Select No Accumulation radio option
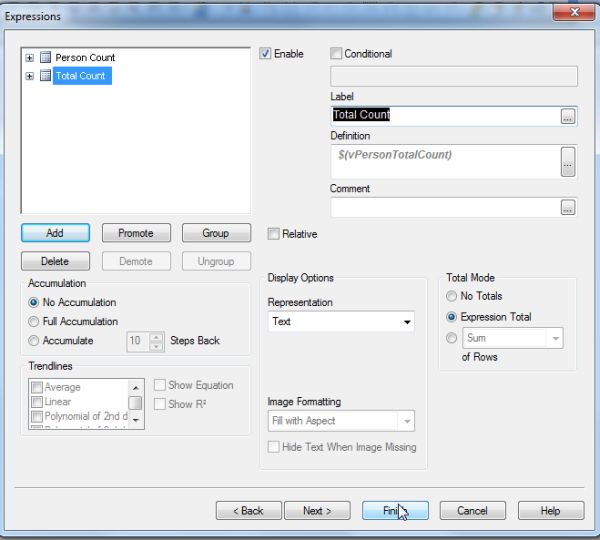600x540 pixels. pos(34,302)
